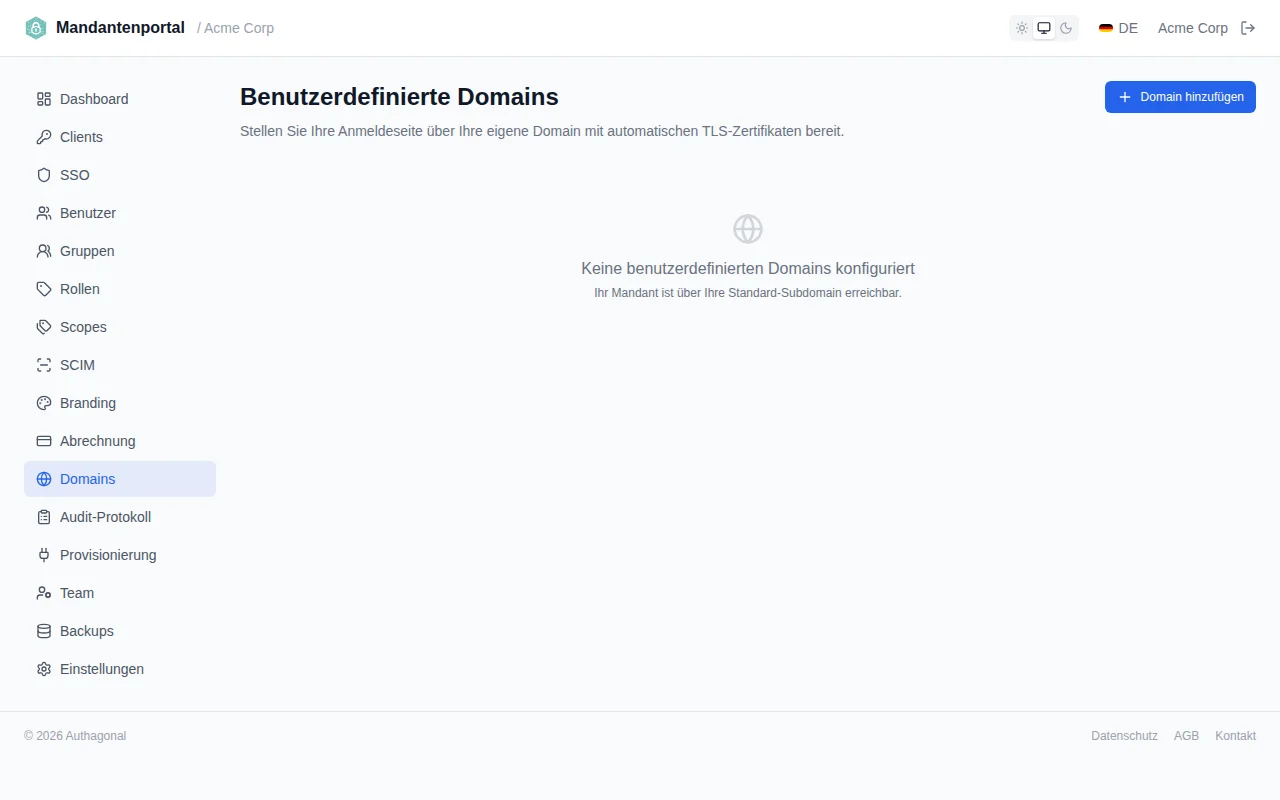Click the database icon beside Backups
This screenshot has width=1280, height=800.
point(44,631)
